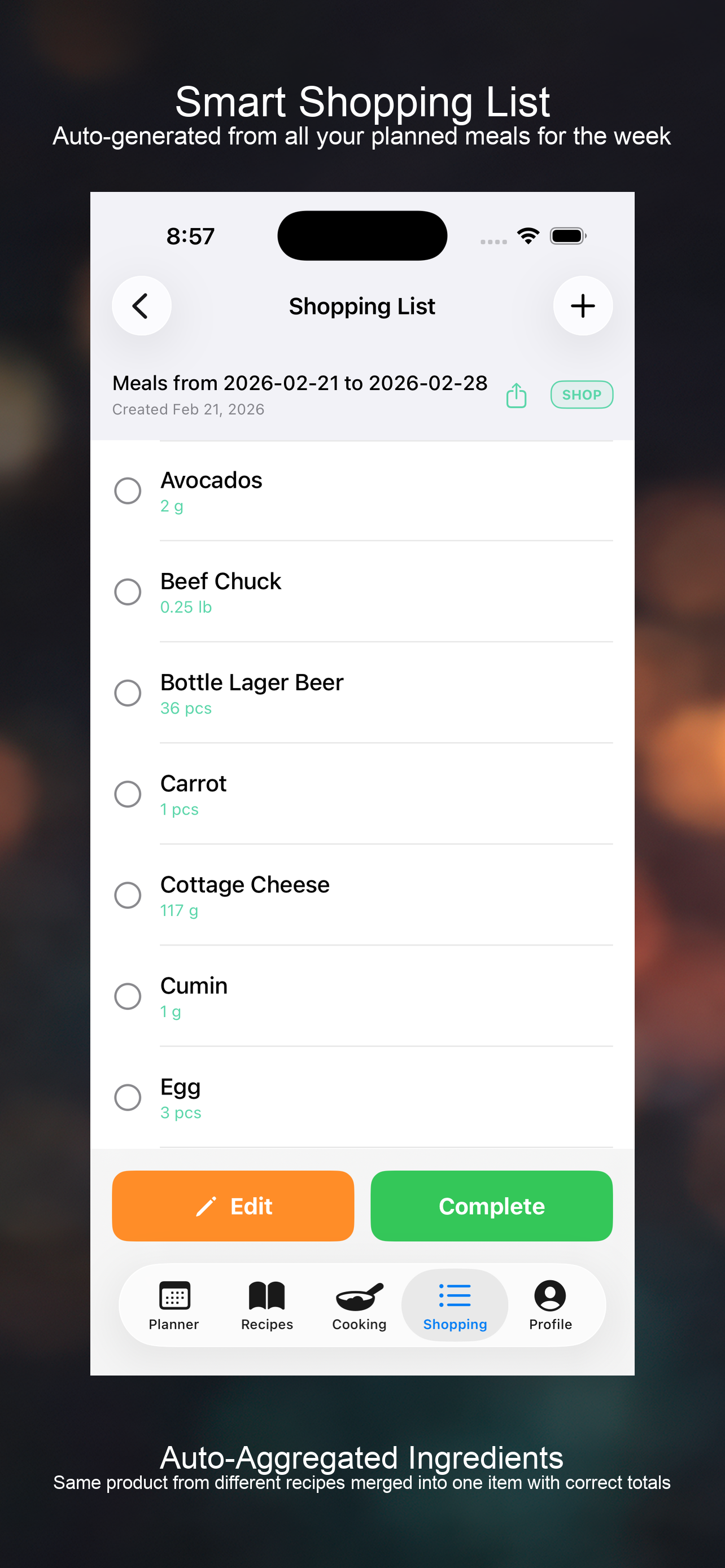Viewport: 725px width, 1568px height.
Task: Check the Carrot item circle
Action: [128, 794]
